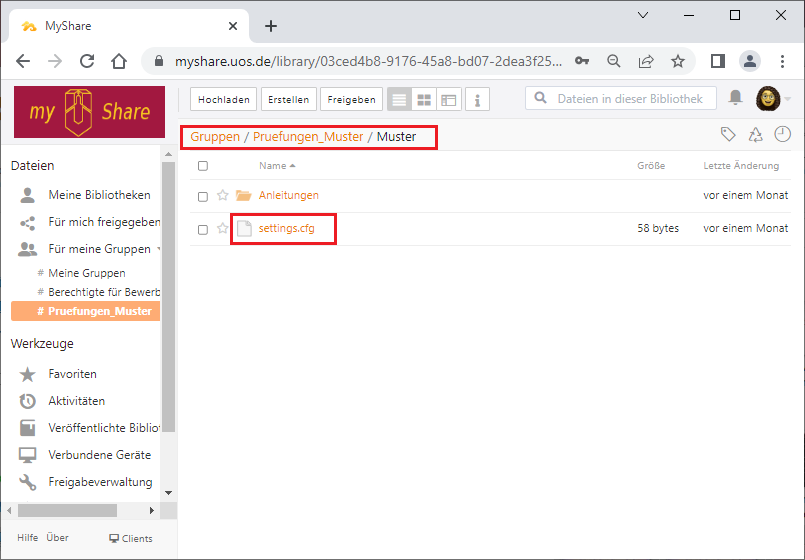Click the list view icon
Image resolution: width=805 pixels, height=560 pixels.
(x=399, y=100)
